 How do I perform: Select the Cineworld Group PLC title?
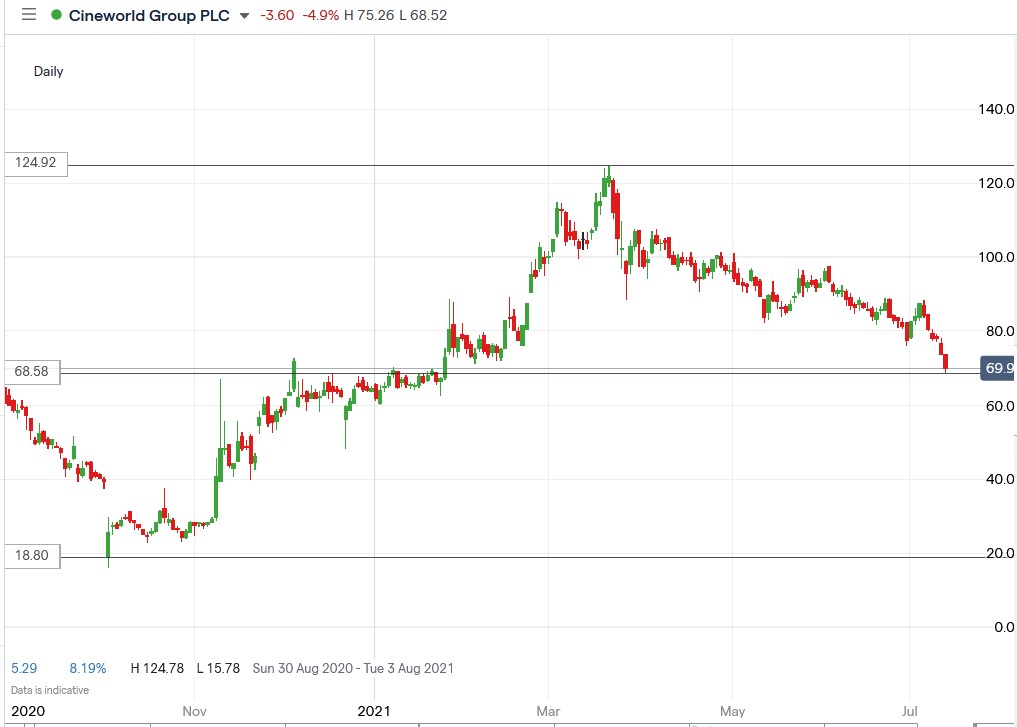pyautogui.click(x=148, y=16)
